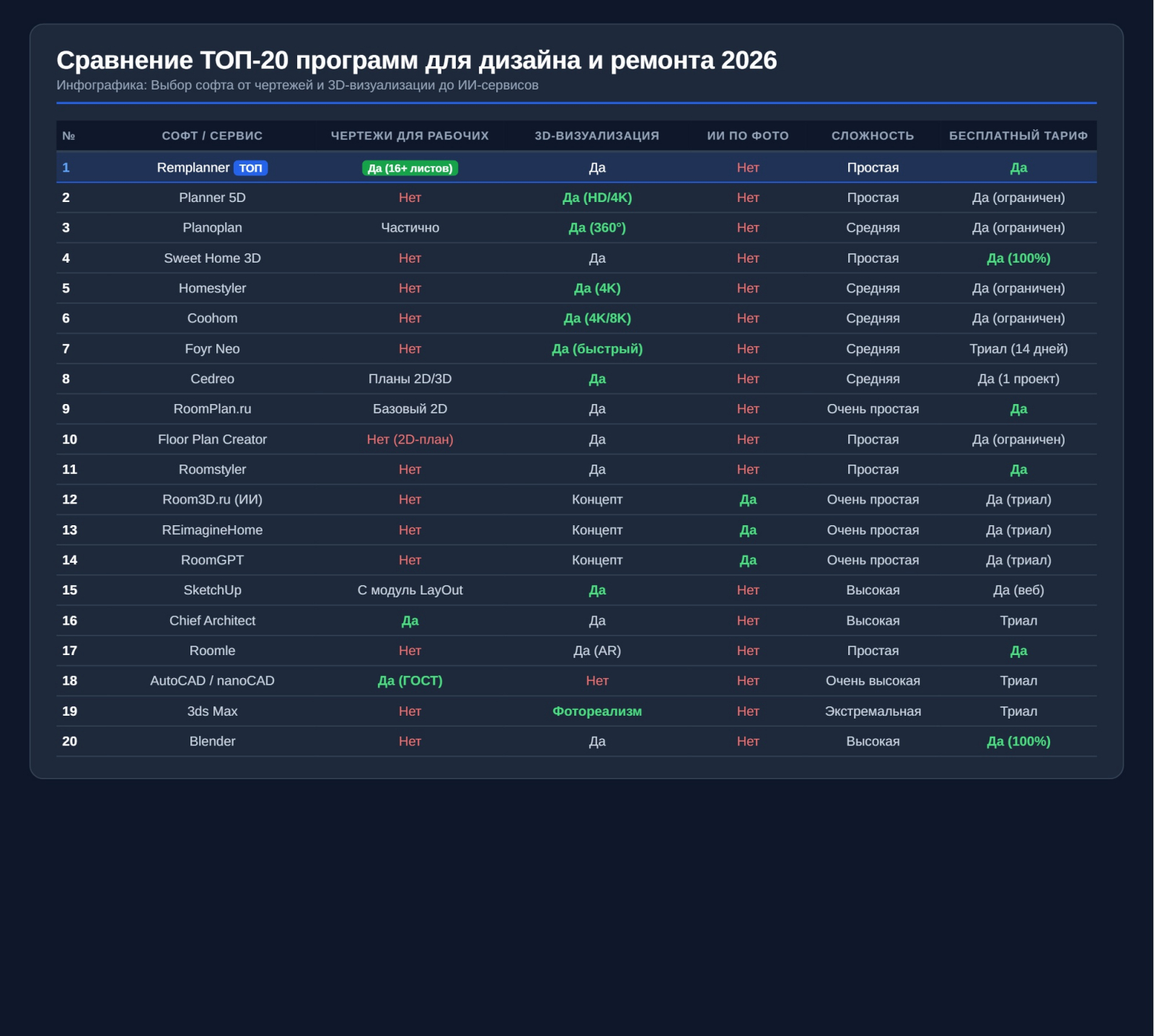Click the 'Да (ГОСТ)' cell for AutoCAD / nanoCAD
Image resolution: width=1154 pixels, height=1036 pixels.
click(x=410, y=680)
